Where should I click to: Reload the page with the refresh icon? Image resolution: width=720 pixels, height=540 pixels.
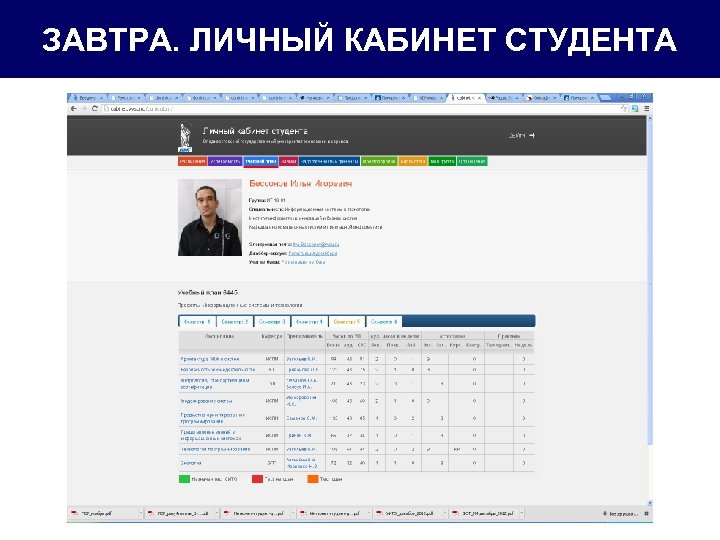point(95,109)
